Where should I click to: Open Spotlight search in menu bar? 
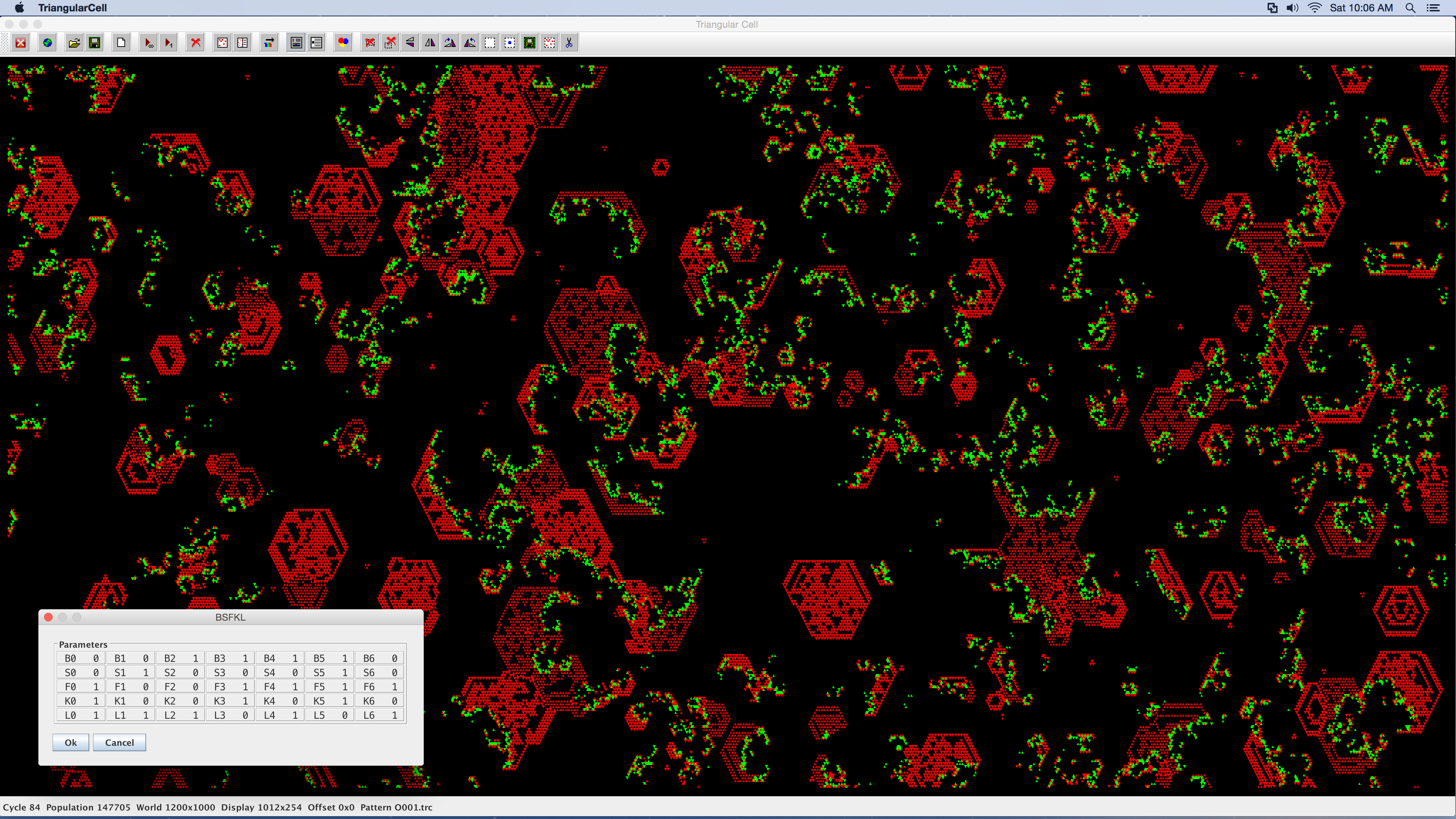(x=1410, y=8)
